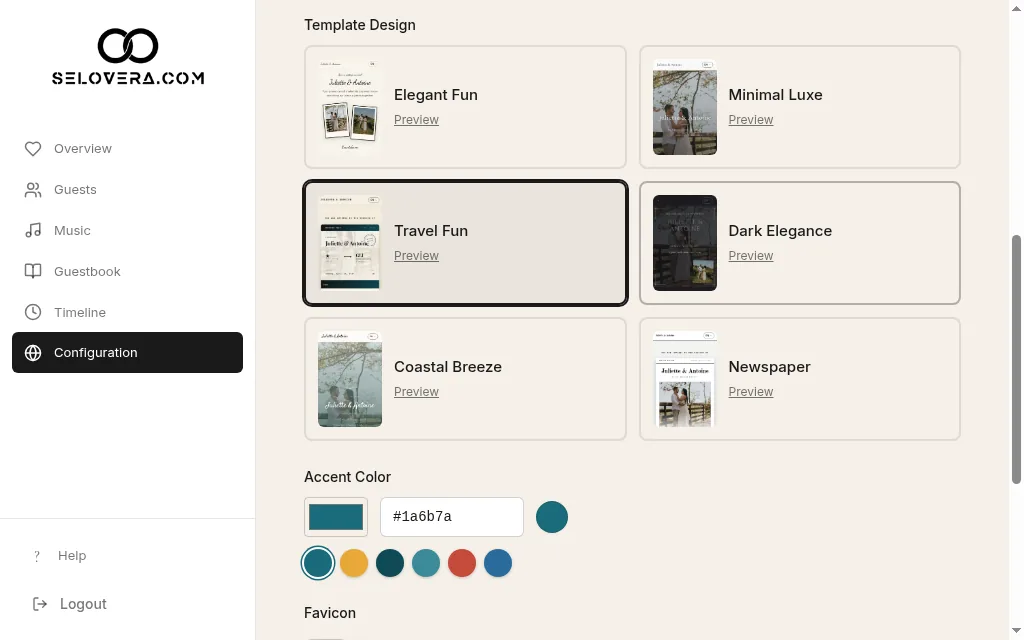Click the Dark Elegance thumbnail image
Screen dimensions: 1024x640
[684, 243]
